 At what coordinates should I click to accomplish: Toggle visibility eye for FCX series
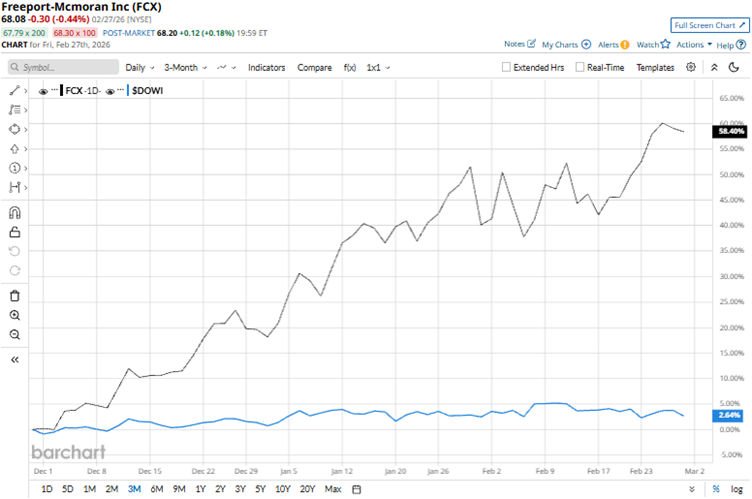(x=43, y=90)
